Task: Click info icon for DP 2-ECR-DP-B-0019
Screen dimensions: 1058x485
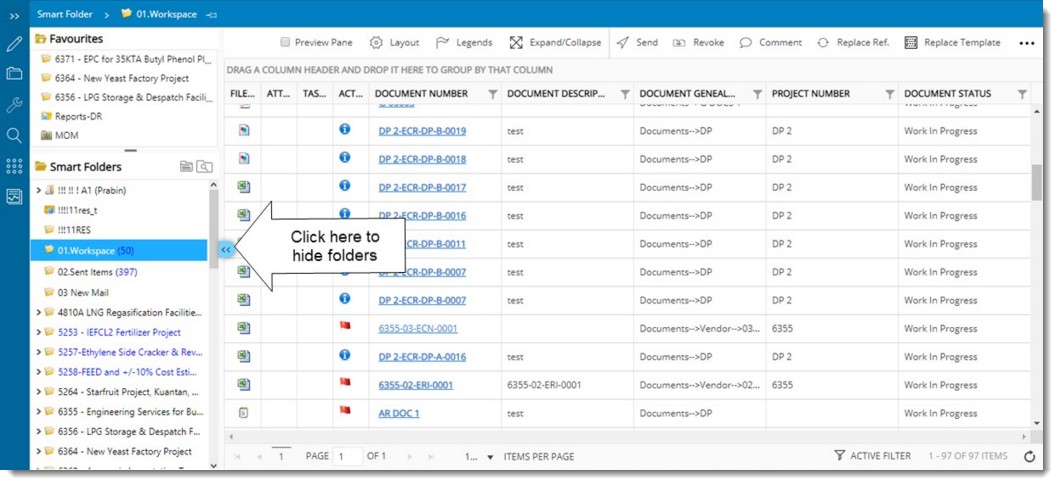Action: [x=345, y=130]
